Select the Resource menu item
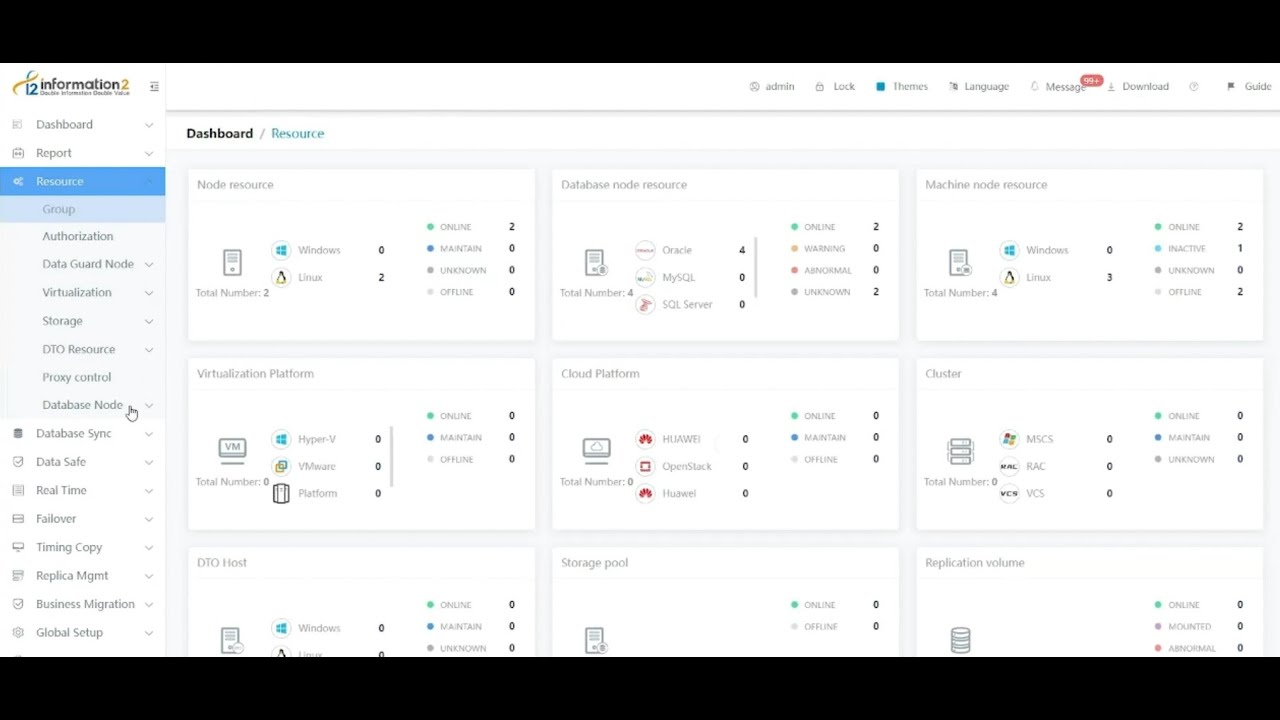The image size is (1280, 720). pos(82,181)
